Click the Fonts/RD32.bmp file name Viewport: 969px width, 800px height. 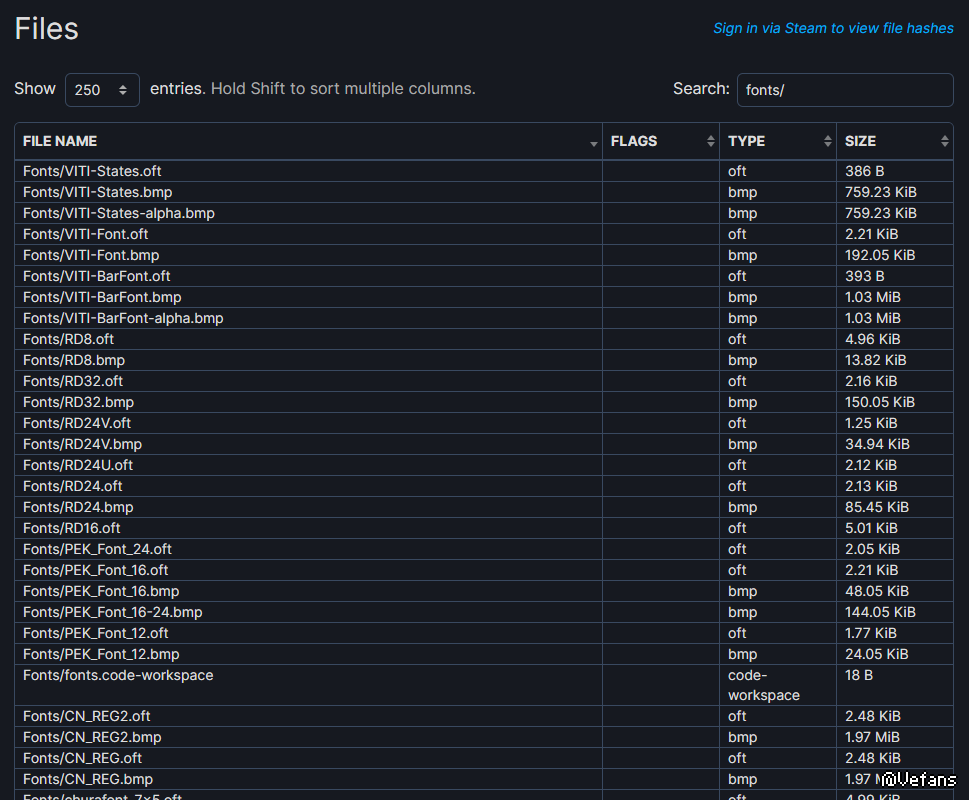tap(78, 402)
